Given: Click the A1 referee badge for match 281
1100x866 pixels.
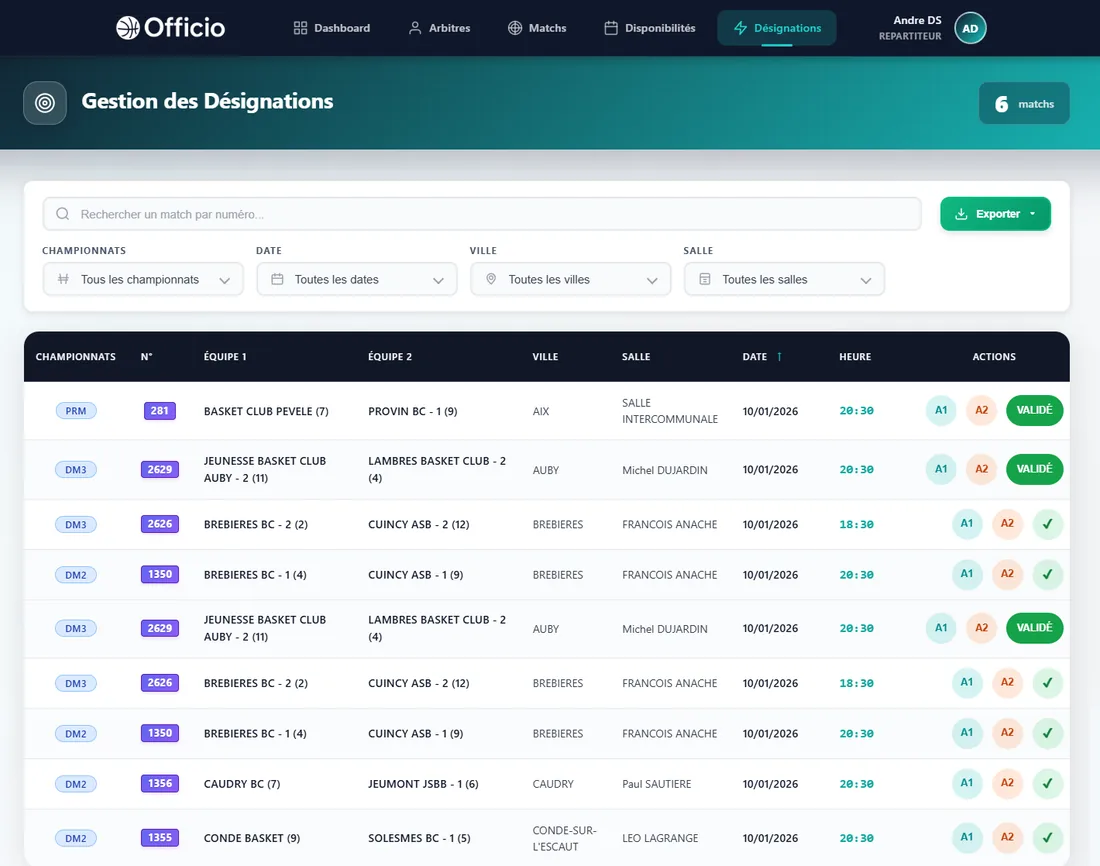Looking at the screenshot, I should click(941, 411).
